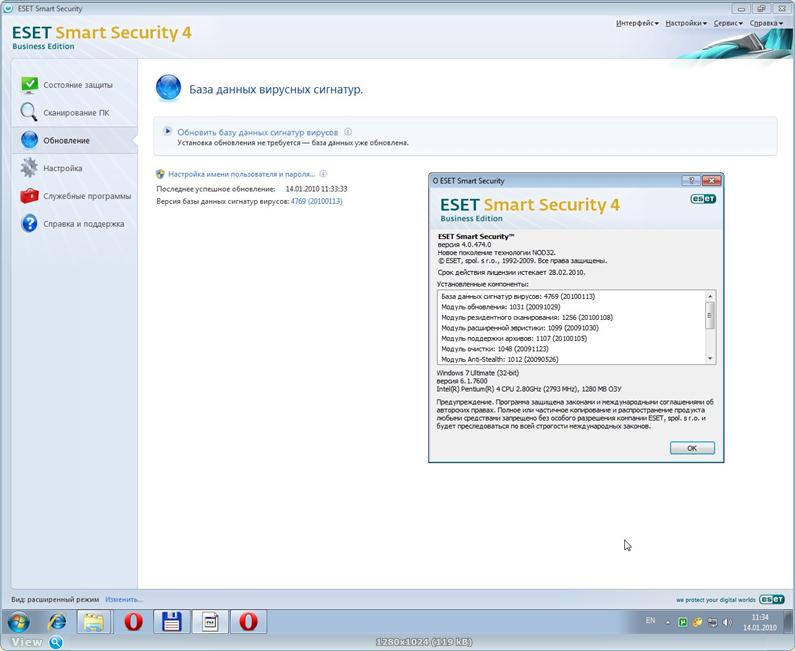The image size is (795, 651).
Task: Select Модуль расширенной эвристики: 1099 row
Action: point(520,328)
